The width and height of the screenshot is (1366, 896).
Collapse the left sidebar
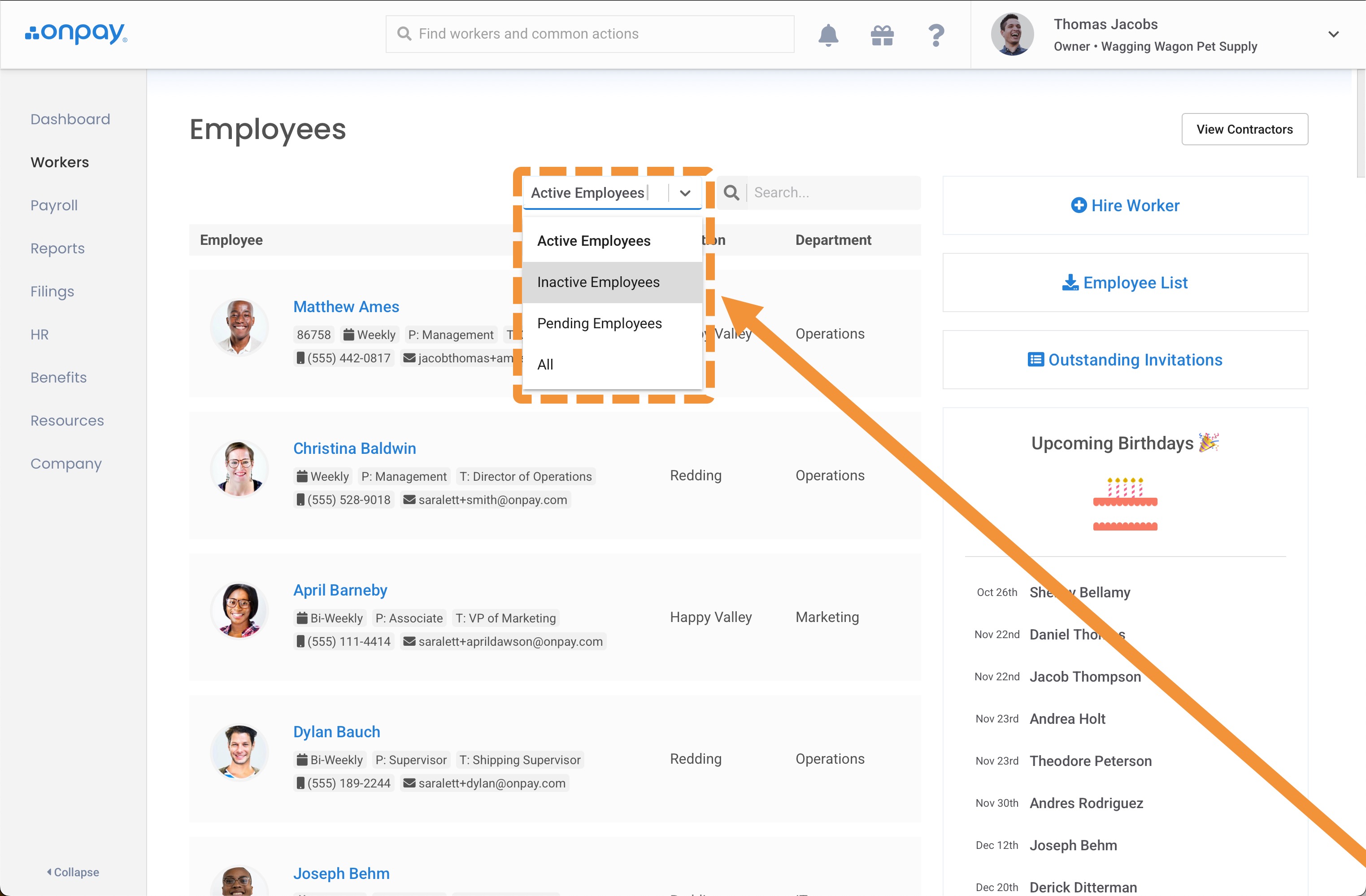(x=73, y=872)
